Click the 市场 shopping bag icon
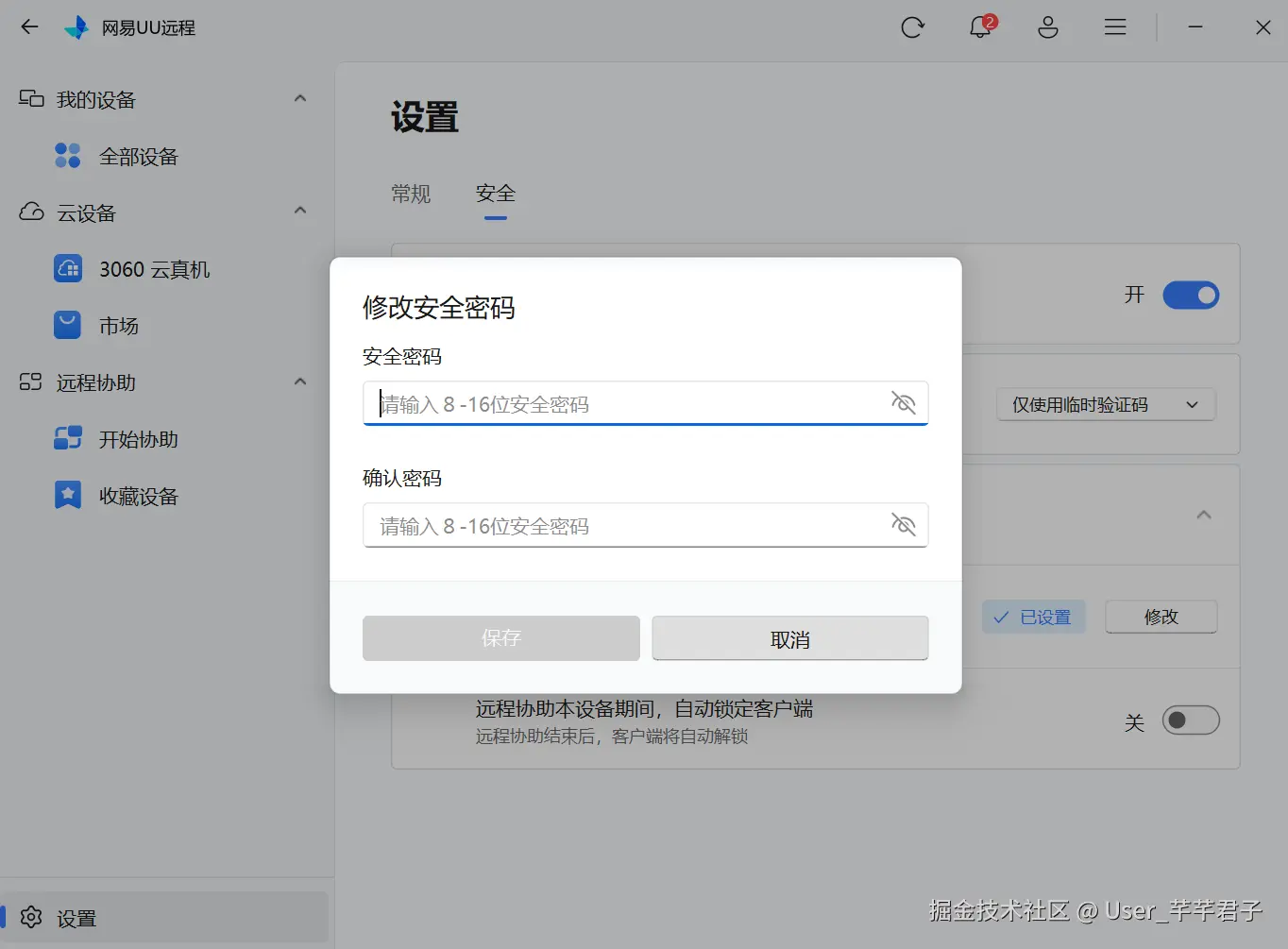 point(68,326)
